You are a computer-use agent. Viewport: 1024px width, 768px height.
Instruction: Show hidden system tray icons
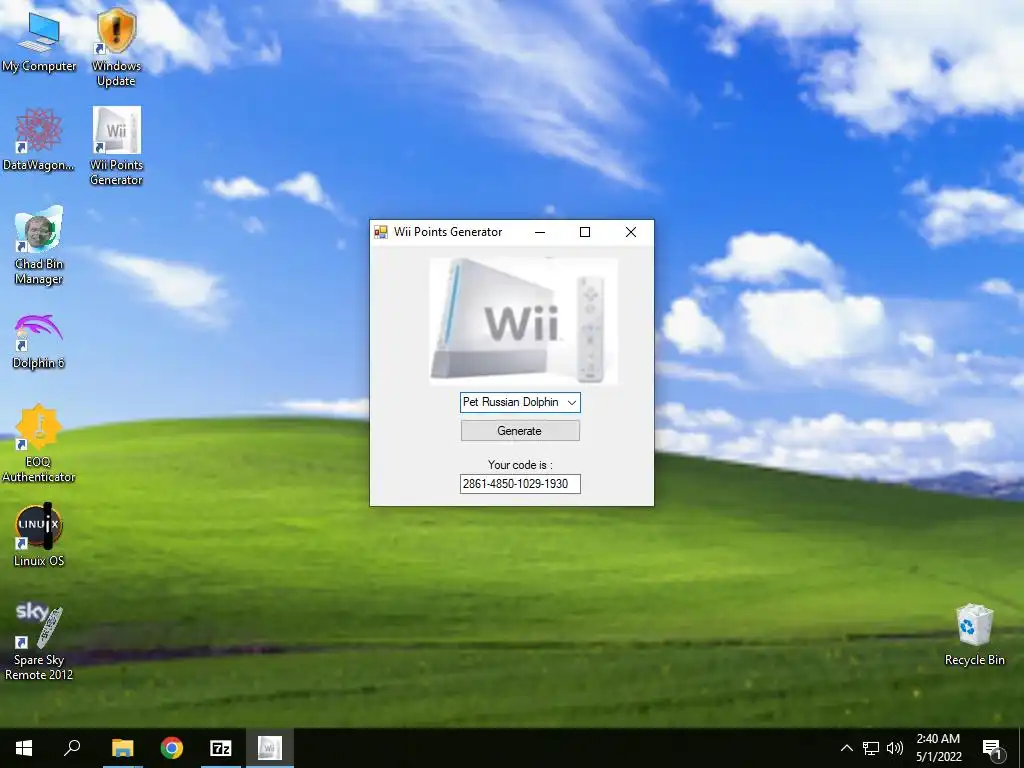(x=846, y=748)
